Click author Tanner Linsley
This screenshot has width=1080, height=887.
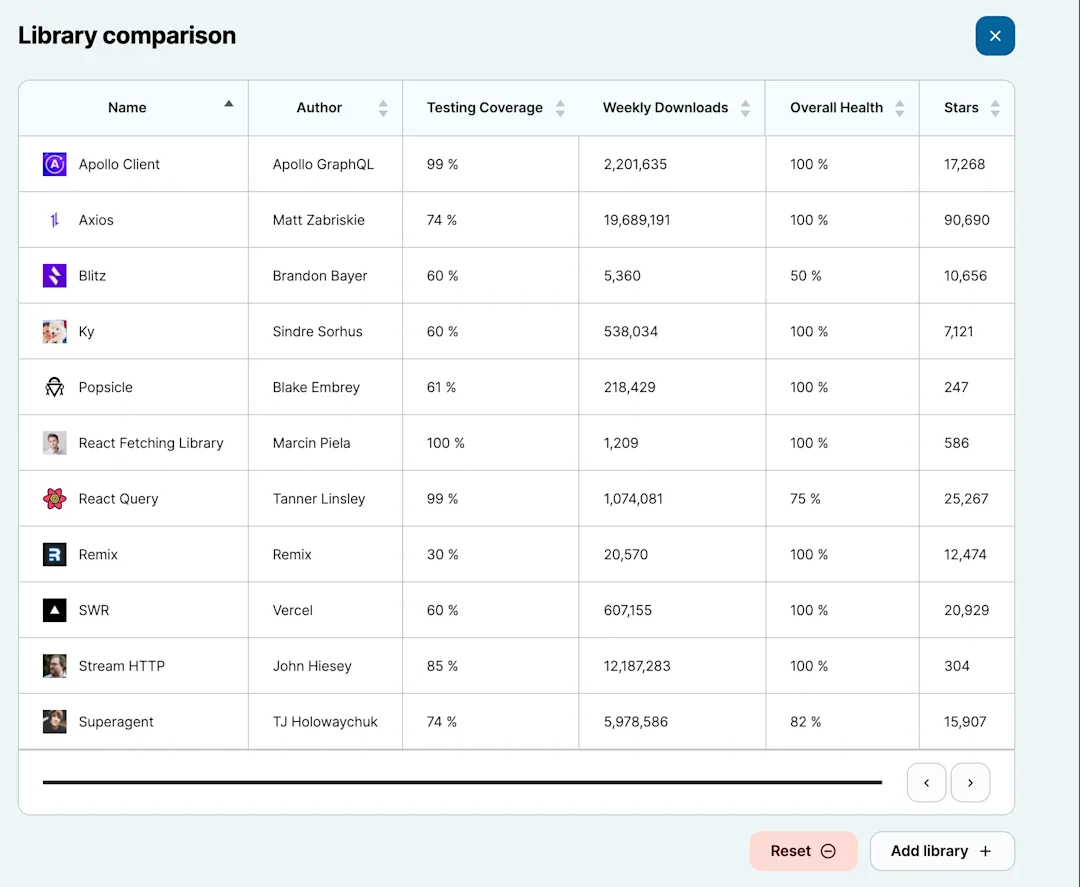point(319,499)
